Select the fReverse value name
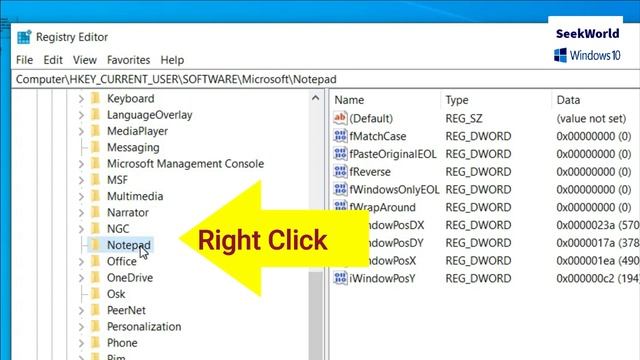Viewport: 640px width, 360px height. (x=370, y=171)
